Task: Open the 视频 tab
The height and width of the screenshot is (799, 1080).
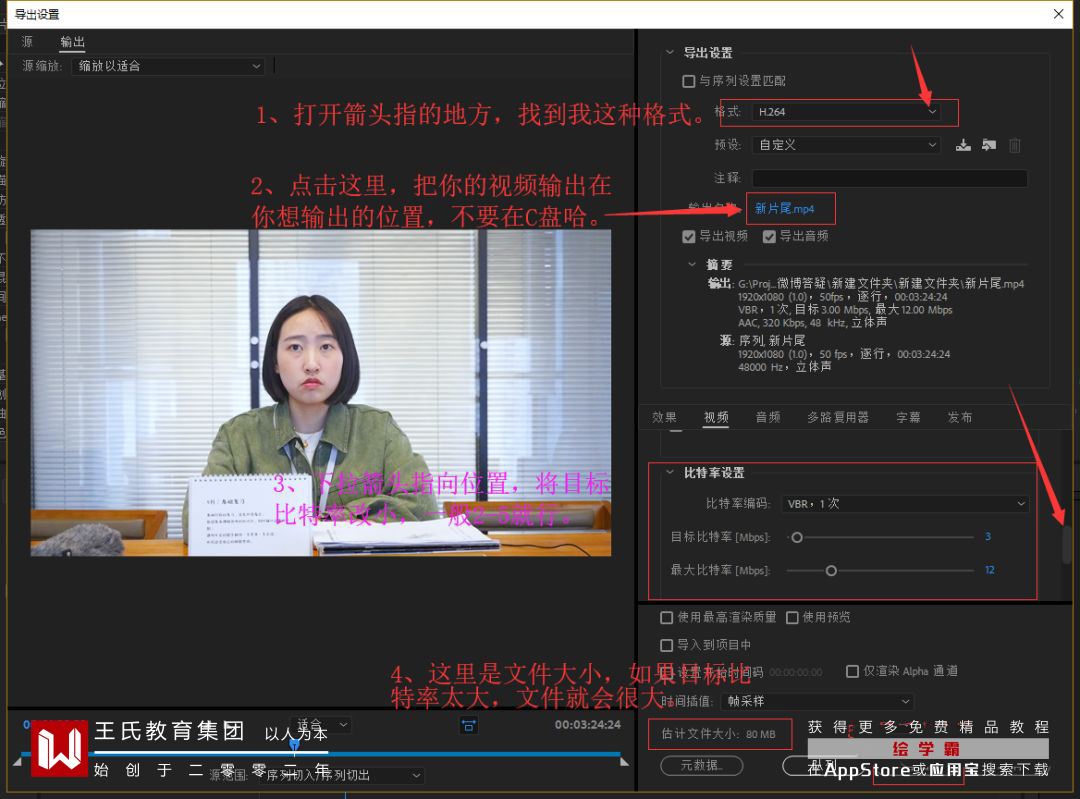Action: pyautogui.click(x=716, y=417)
